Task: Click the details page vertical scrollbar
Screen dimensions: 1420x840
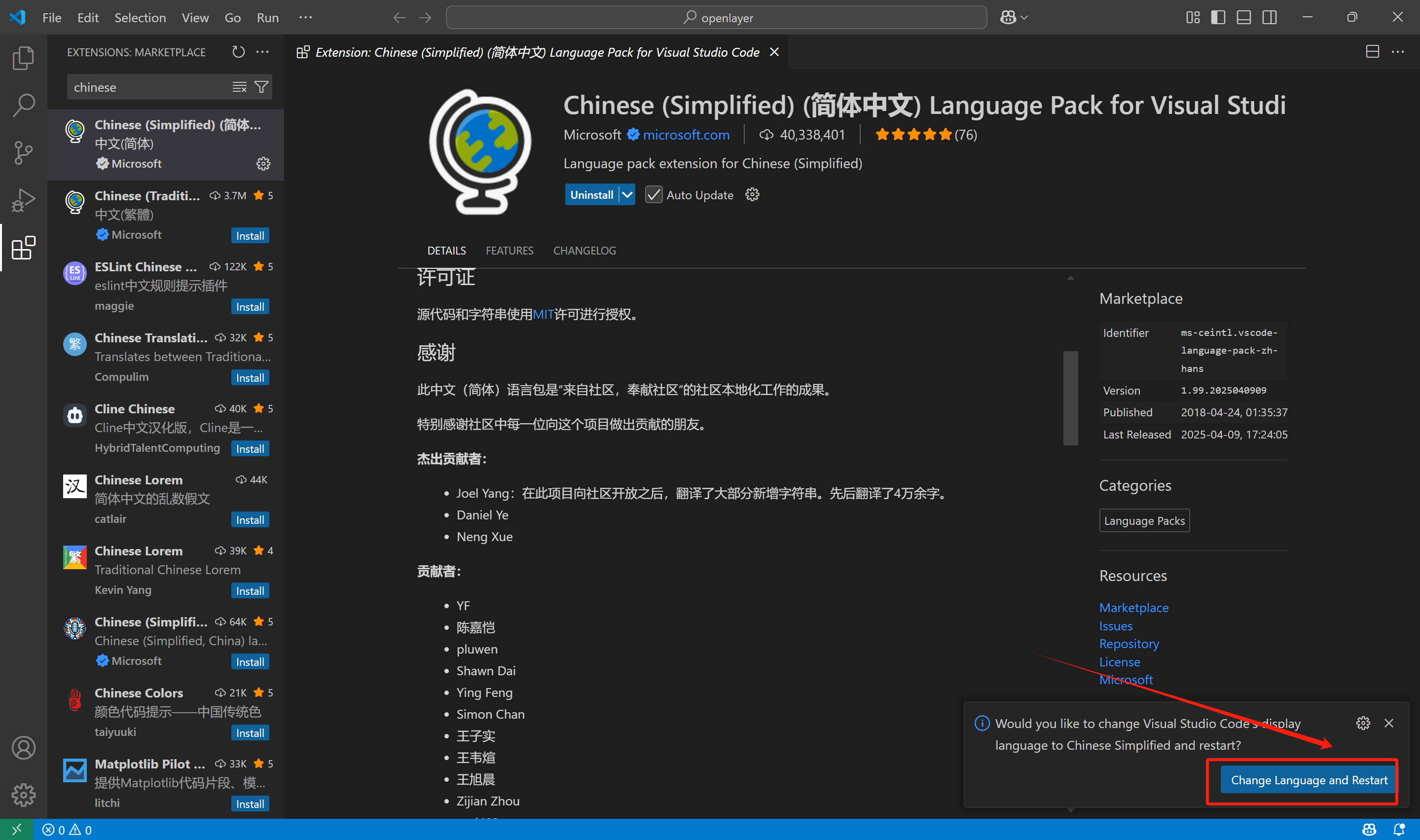Action: pyautogui.click(x=1070, y=398)
